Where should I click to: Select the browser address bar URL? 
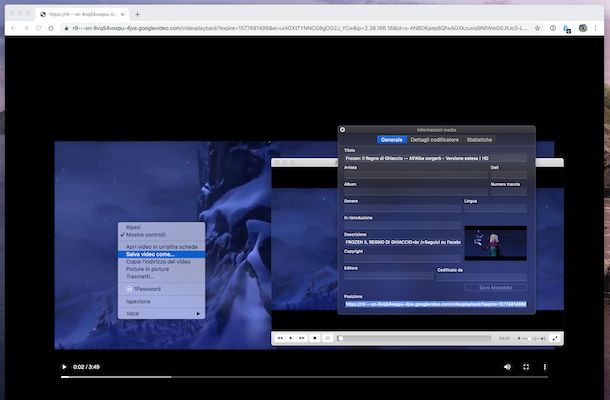coord(300,28)
